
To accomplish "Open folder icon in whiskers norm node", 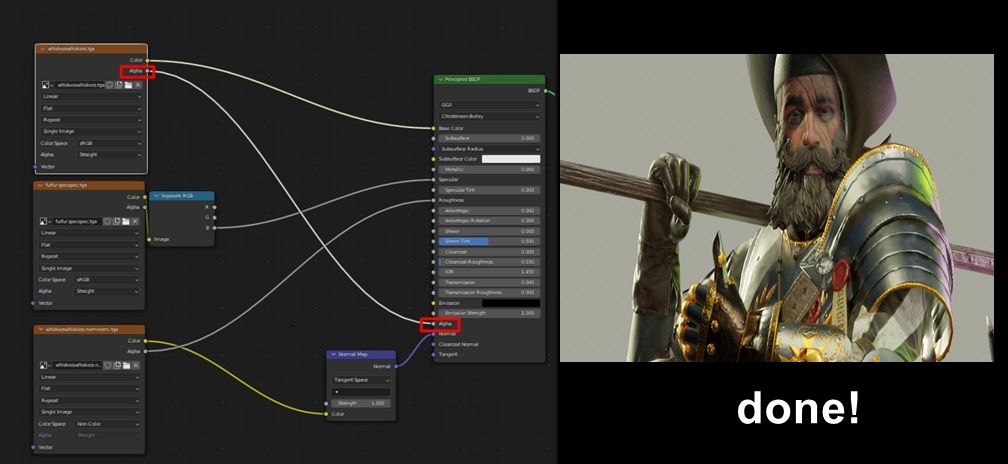I will click(126, 365).
